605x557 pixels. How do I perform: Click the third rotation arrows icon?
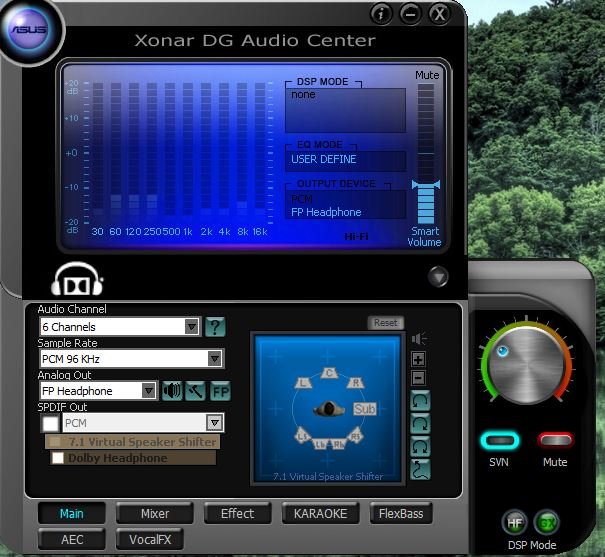click(420, 447)
